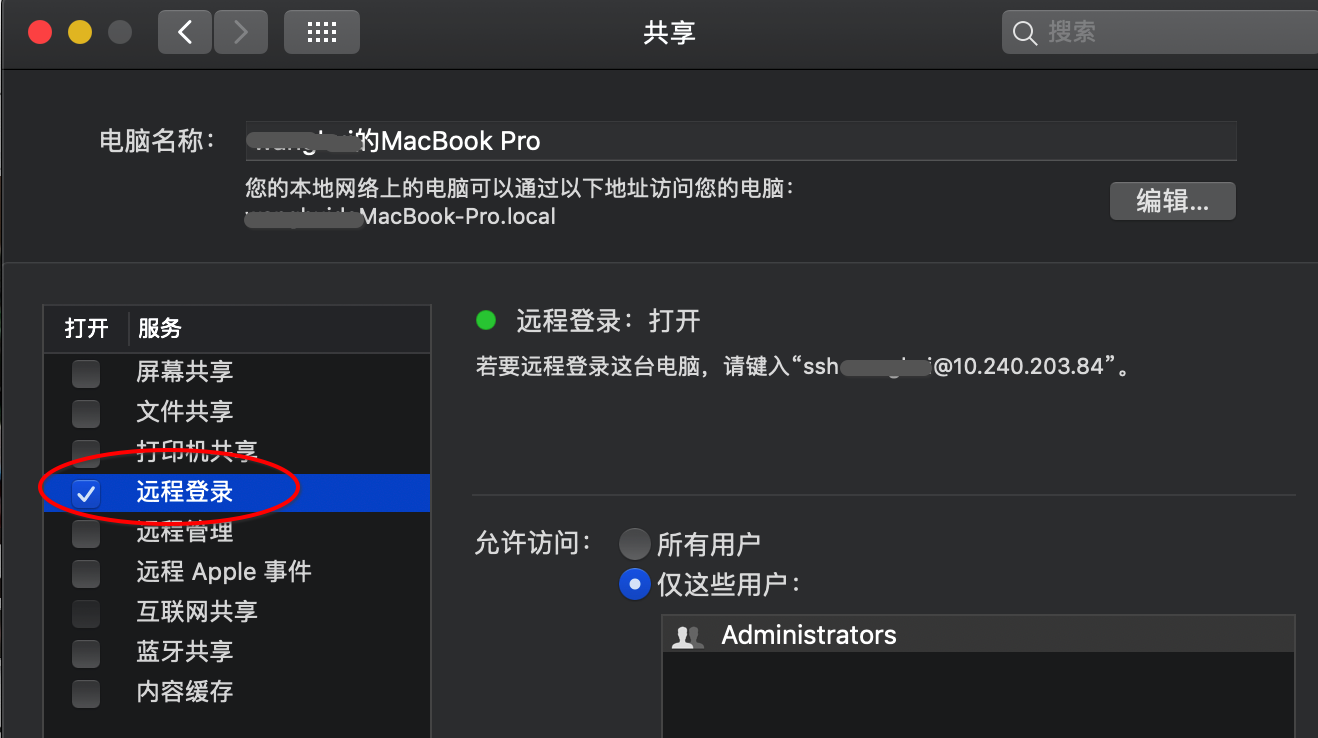Enable the 文件共享 checkbox
The image size is (1318, 738).
pyautogui.click(x=86, y=413)
